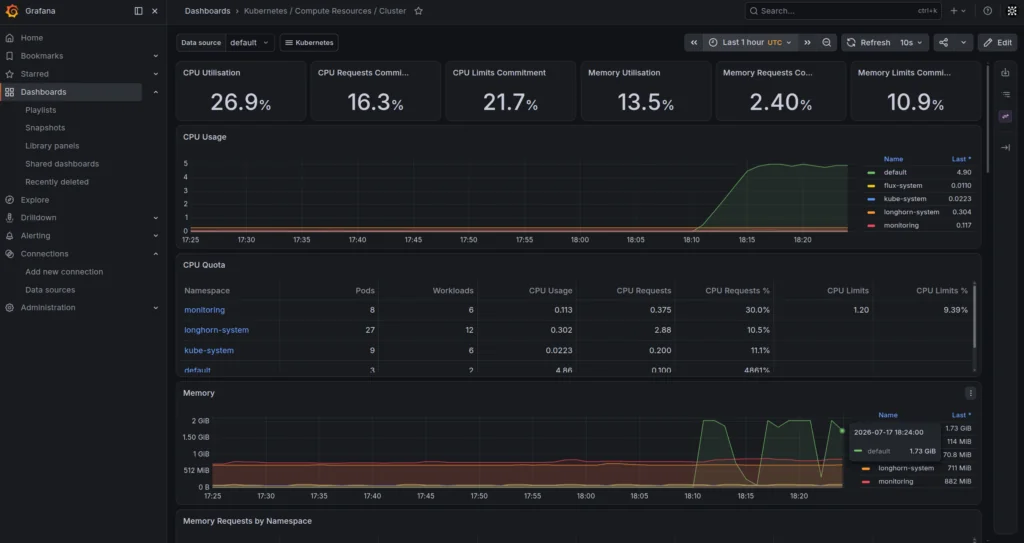Image resolution: width=1024 pixels, height=543 pixels.
Task: Open the outline list icon in right toolbar
Action: pos(1006,95)
